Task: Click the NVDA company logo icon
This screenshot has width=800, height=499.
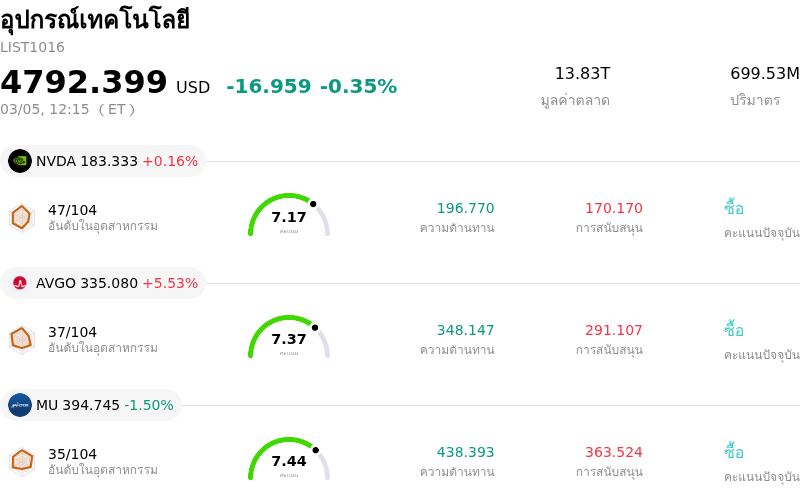Action: click(20, 161)
